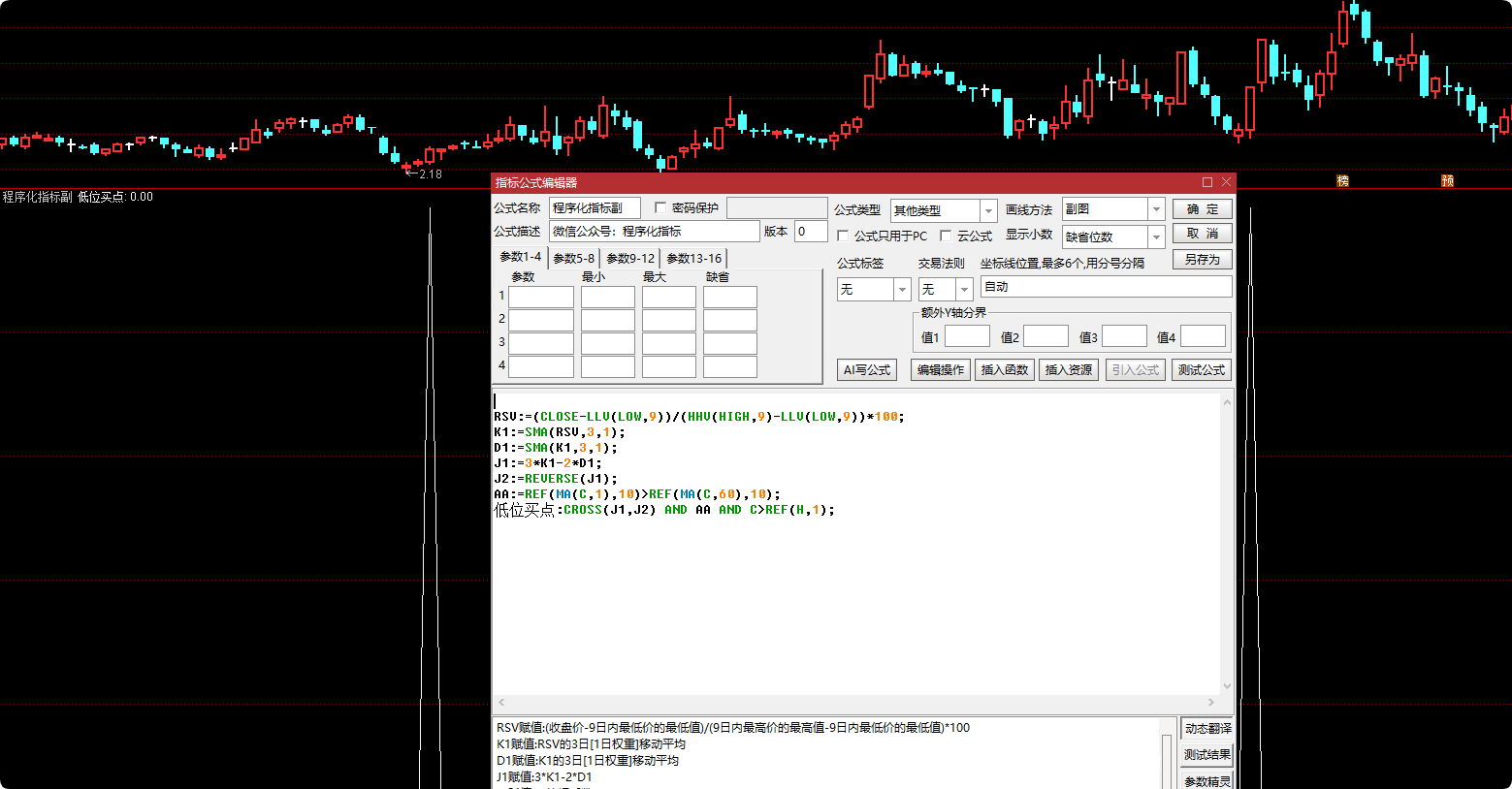1512x789 pixels.
Task: Switch to the 参数1-4 tab
Action: (x=520, y=257)
